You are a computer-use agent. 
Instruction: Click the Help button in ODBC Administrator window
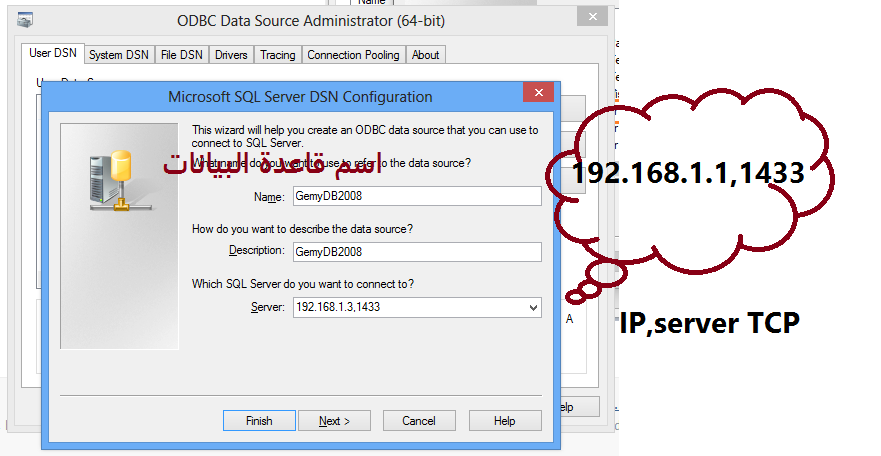click(x=579, y=407)
